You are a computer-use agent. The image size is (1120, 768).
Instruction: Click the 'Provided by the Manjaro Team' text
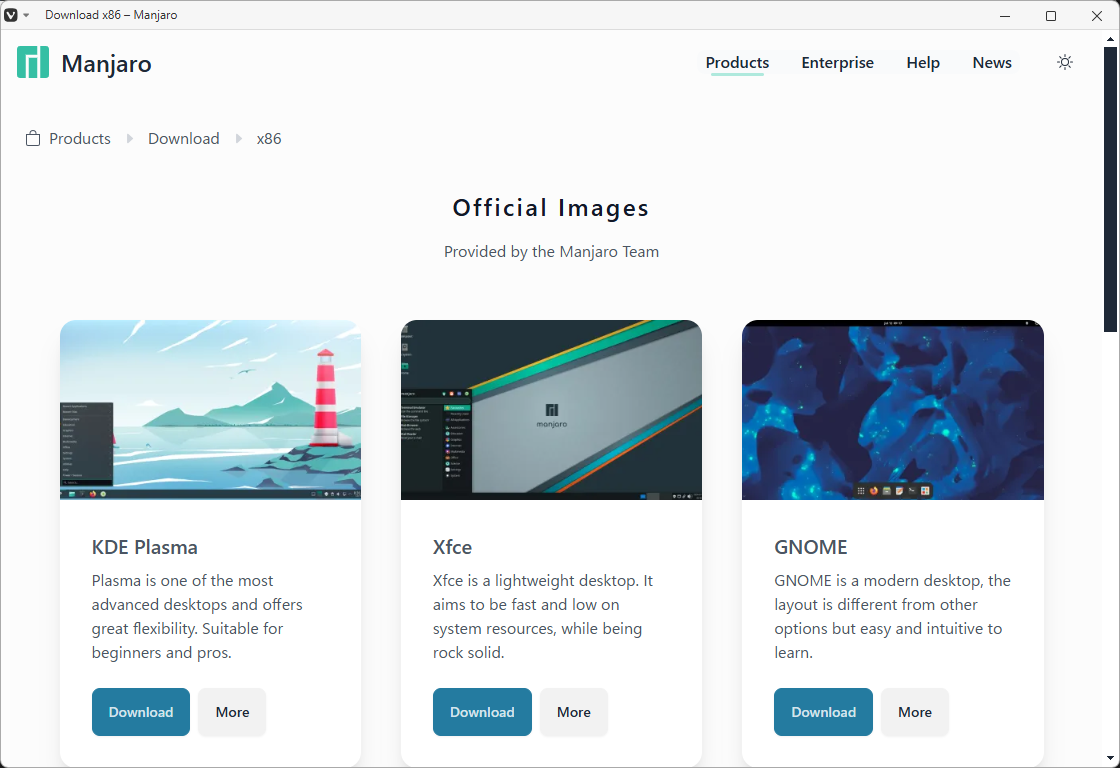551,251
